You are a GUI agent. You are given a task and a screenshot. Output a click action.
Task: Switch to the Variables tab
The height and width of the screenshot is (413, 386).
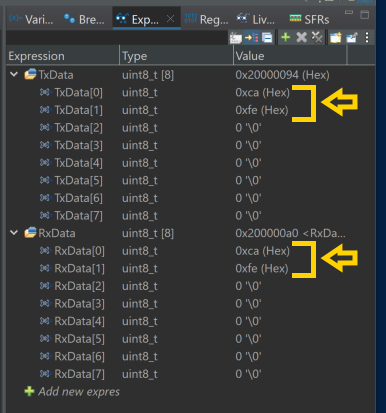[x=31, y=20]
